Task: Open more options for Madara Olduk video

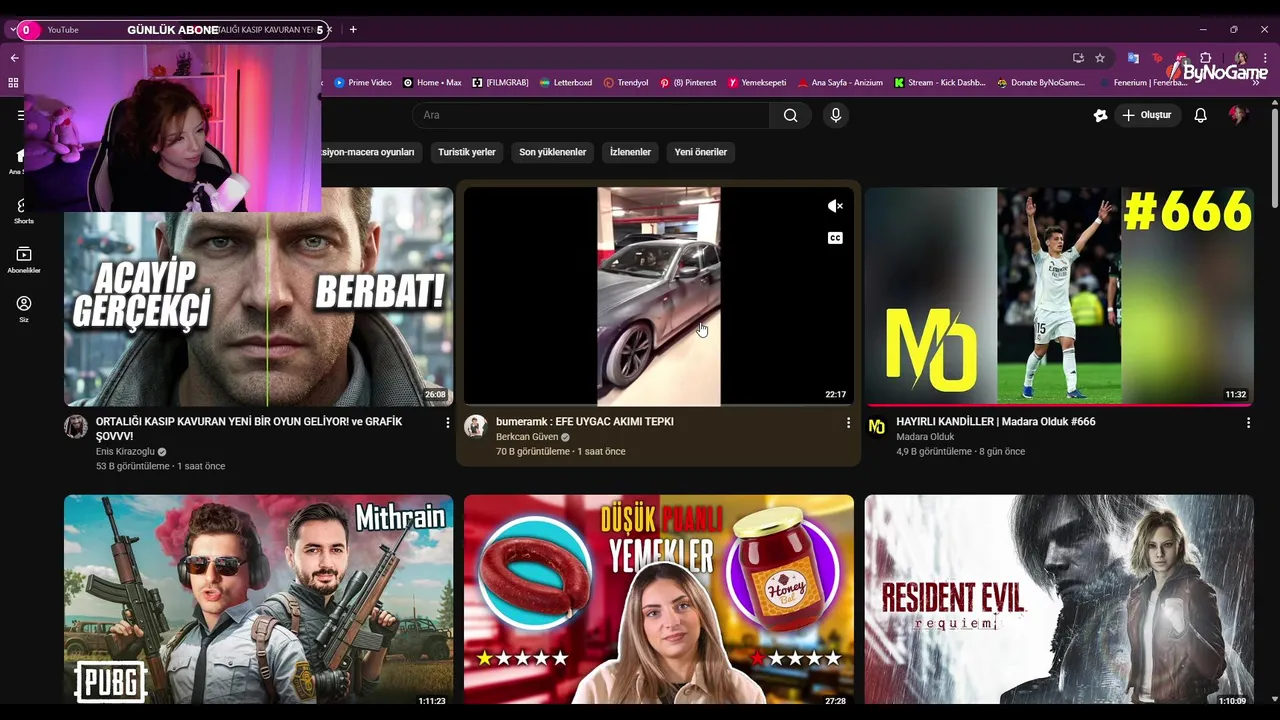Action: point(1248,423)
